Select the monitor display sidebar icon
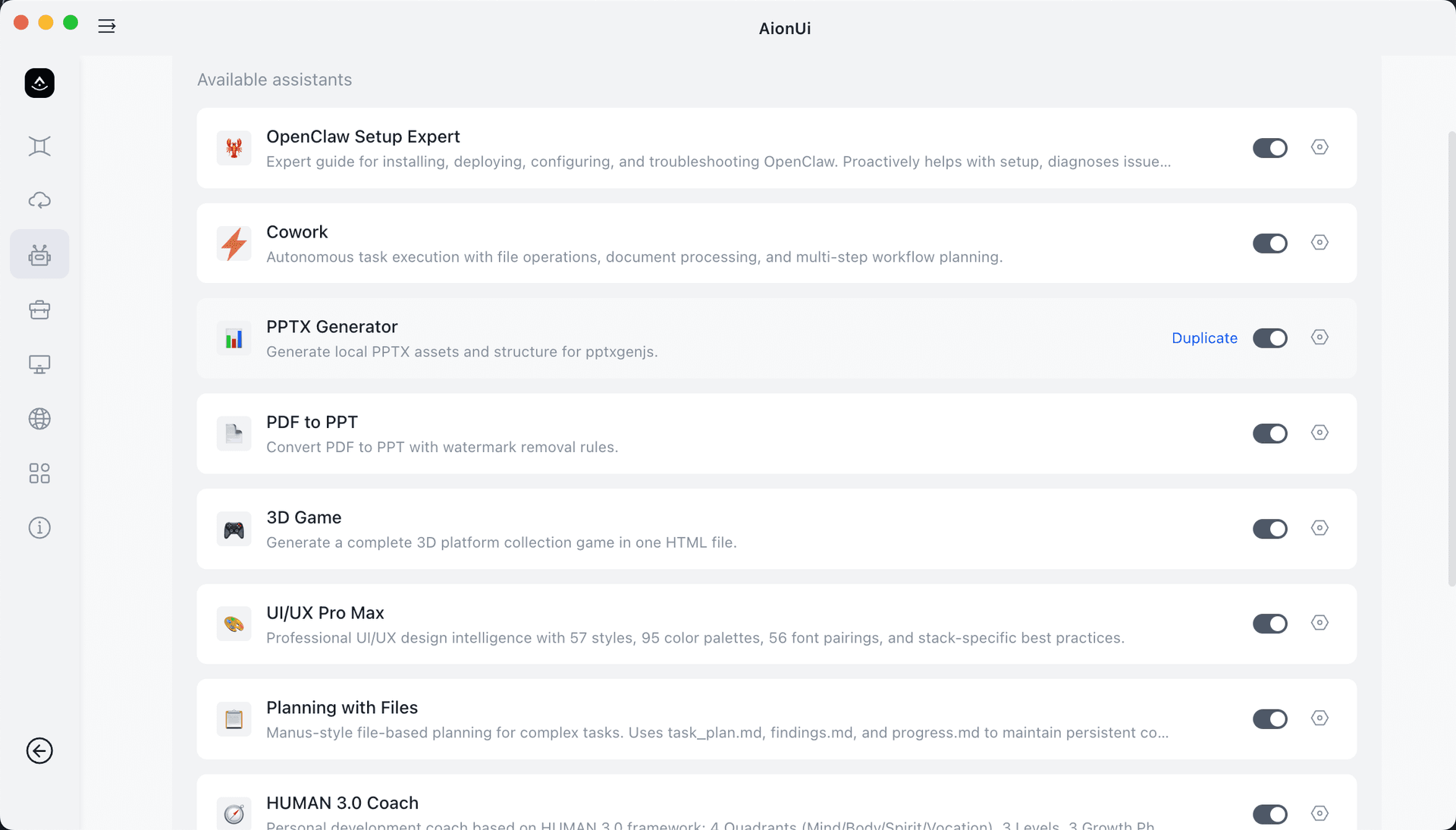 pyautogui.click(x=39, y=364)
